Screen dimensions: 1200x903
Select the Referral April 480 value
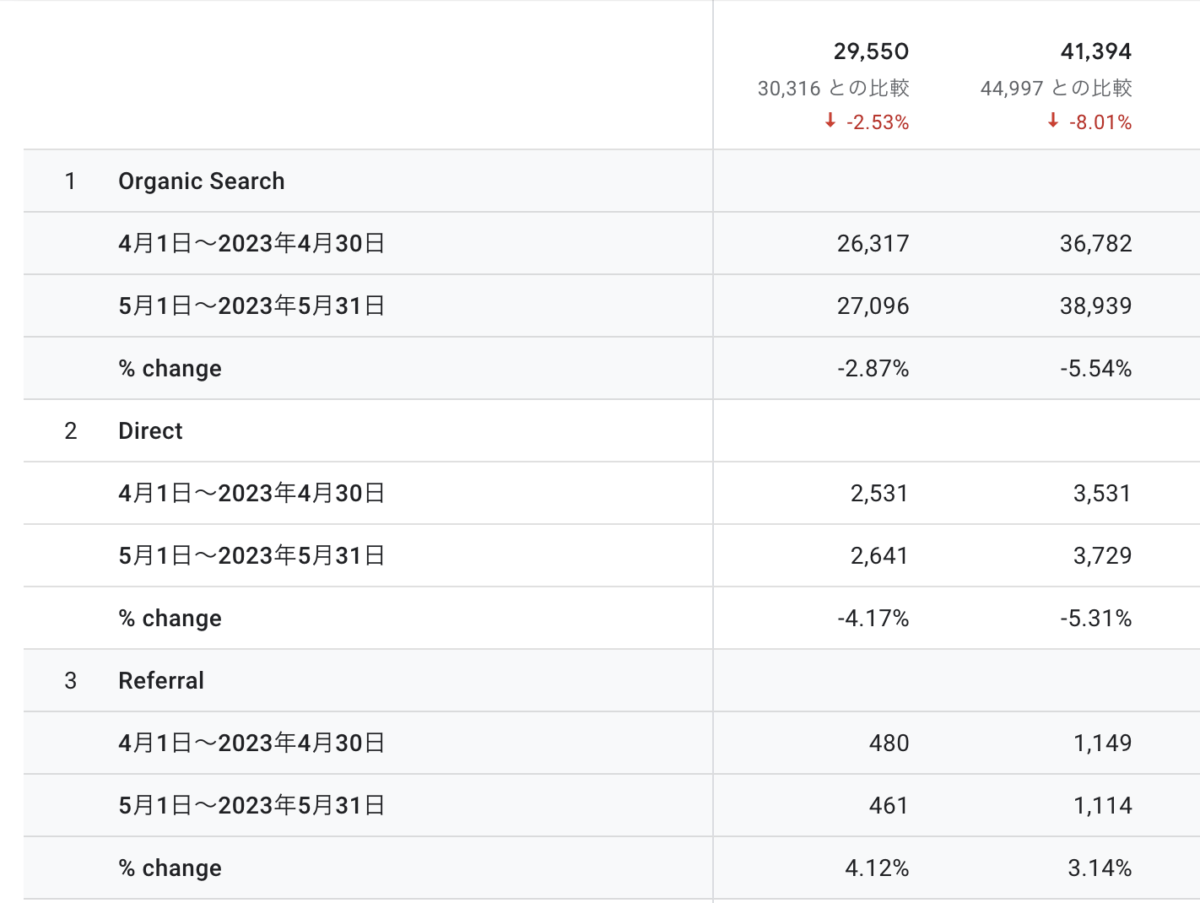point(889,743)
